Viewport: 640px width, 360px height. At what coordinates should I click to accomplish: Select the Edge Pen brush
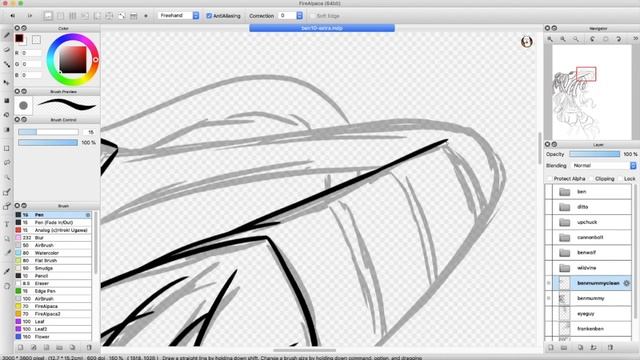tap(53, 291)
